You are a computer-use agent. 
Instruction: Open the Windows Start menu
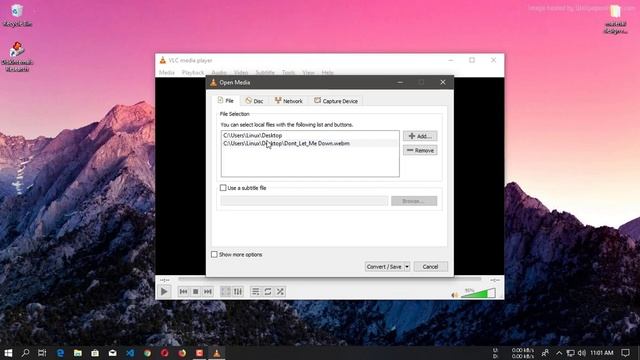[8, 353]
